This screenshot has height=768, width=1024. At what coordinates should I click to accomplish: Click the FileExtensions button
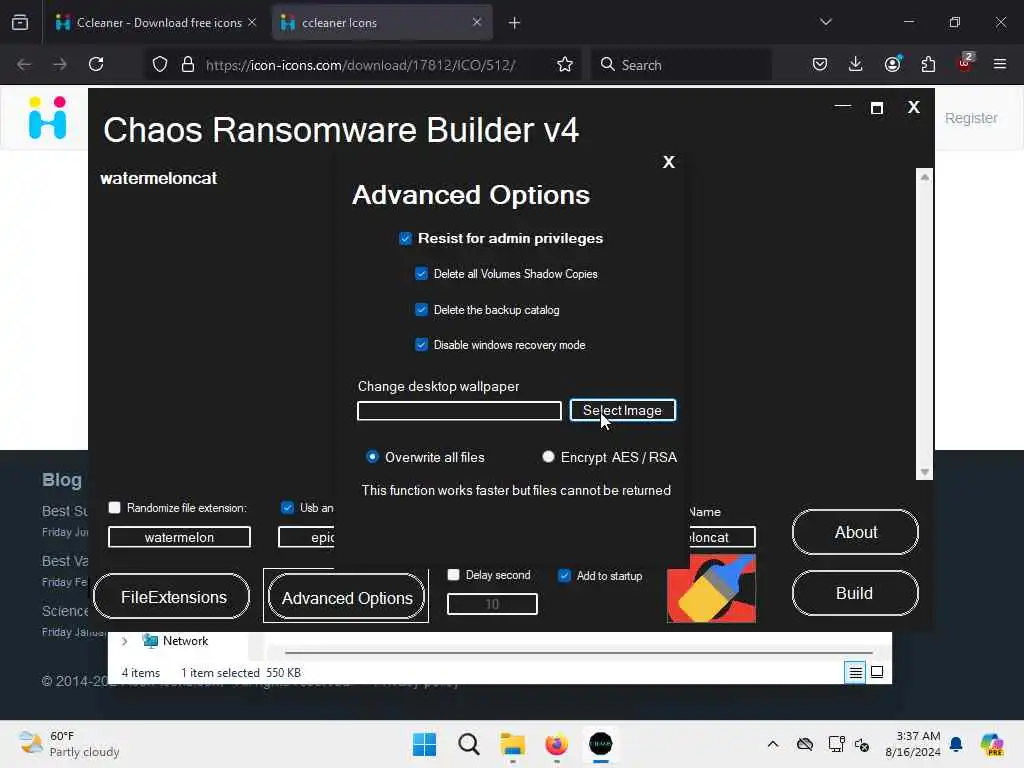coord(172,597)
